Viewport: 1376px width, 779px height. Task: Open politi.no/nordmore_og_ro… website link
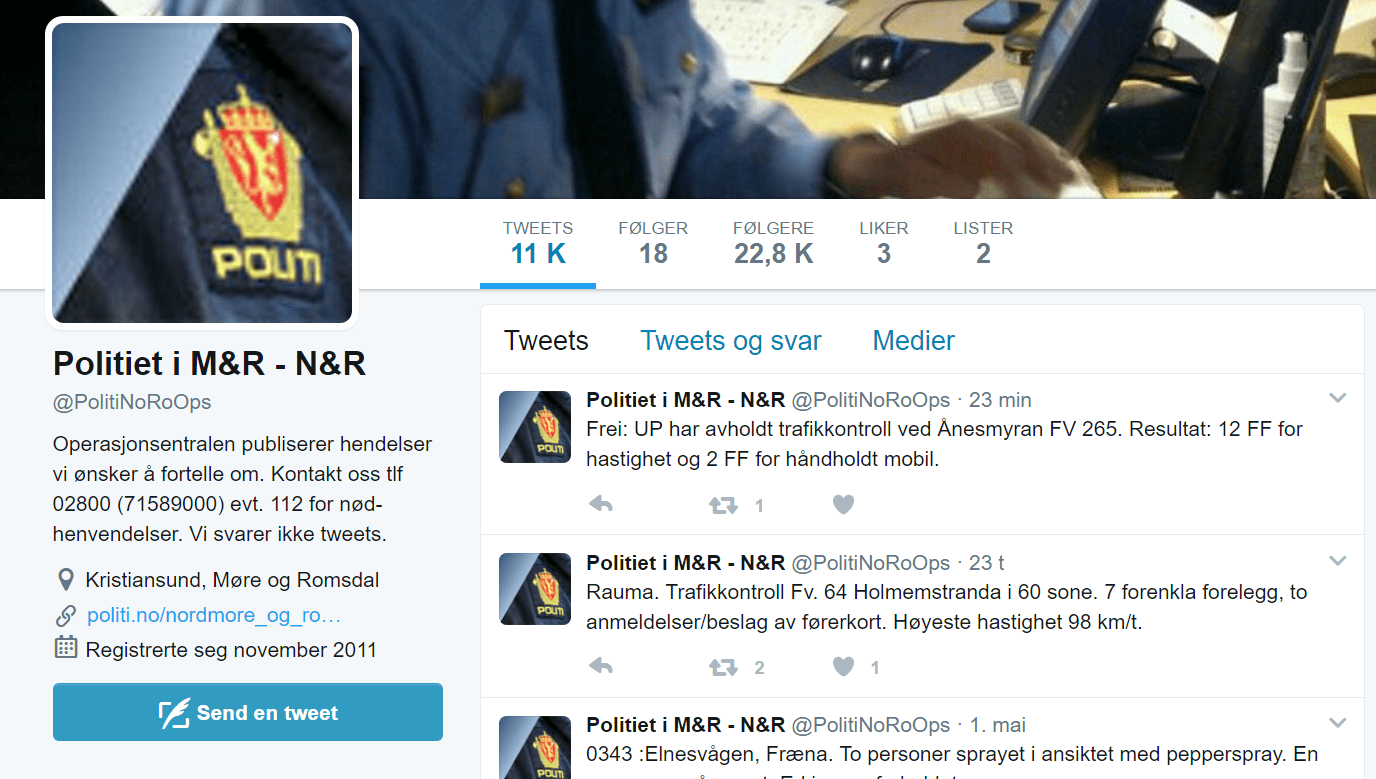click(214, 615)
